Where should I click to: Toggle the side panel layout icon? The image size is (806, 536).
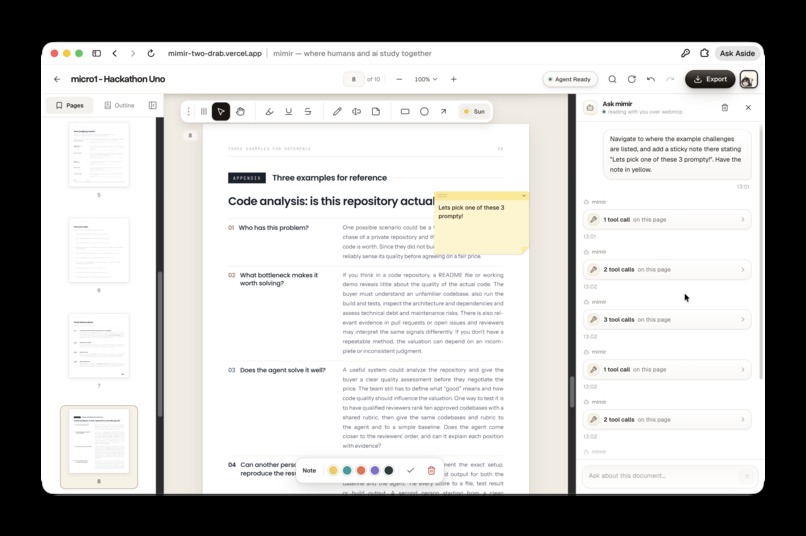point(153,105)
